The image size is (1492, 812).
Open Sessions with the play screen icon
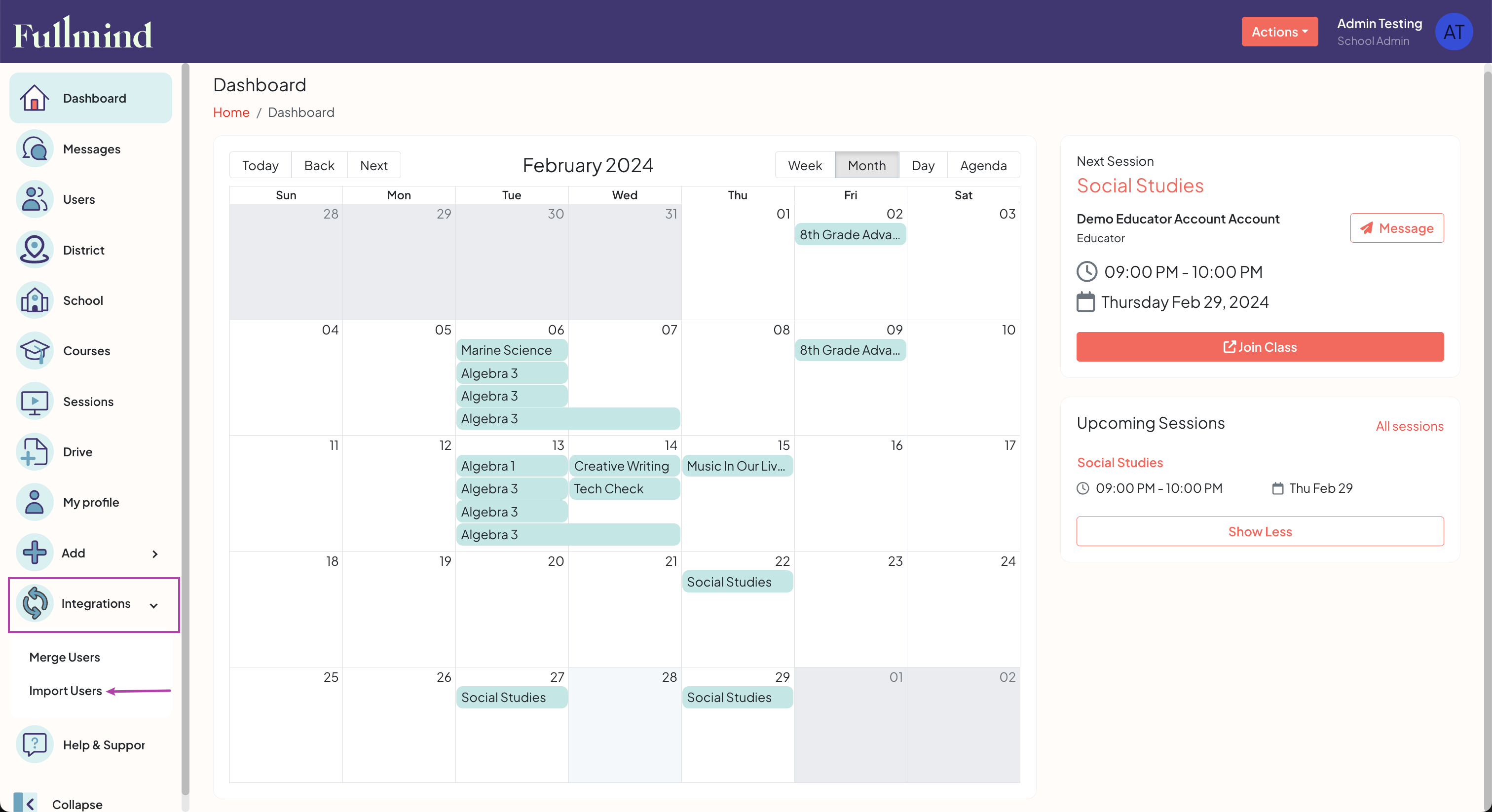point(34,401)
